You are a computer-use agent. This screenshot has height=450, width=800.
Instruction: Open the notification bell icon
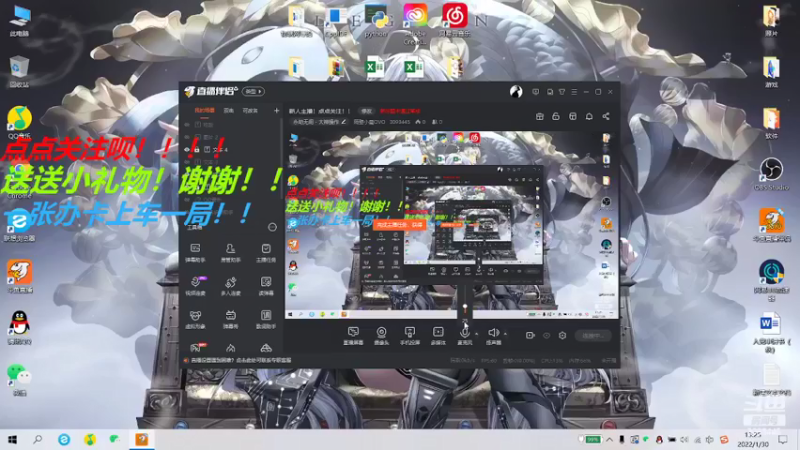589,116
